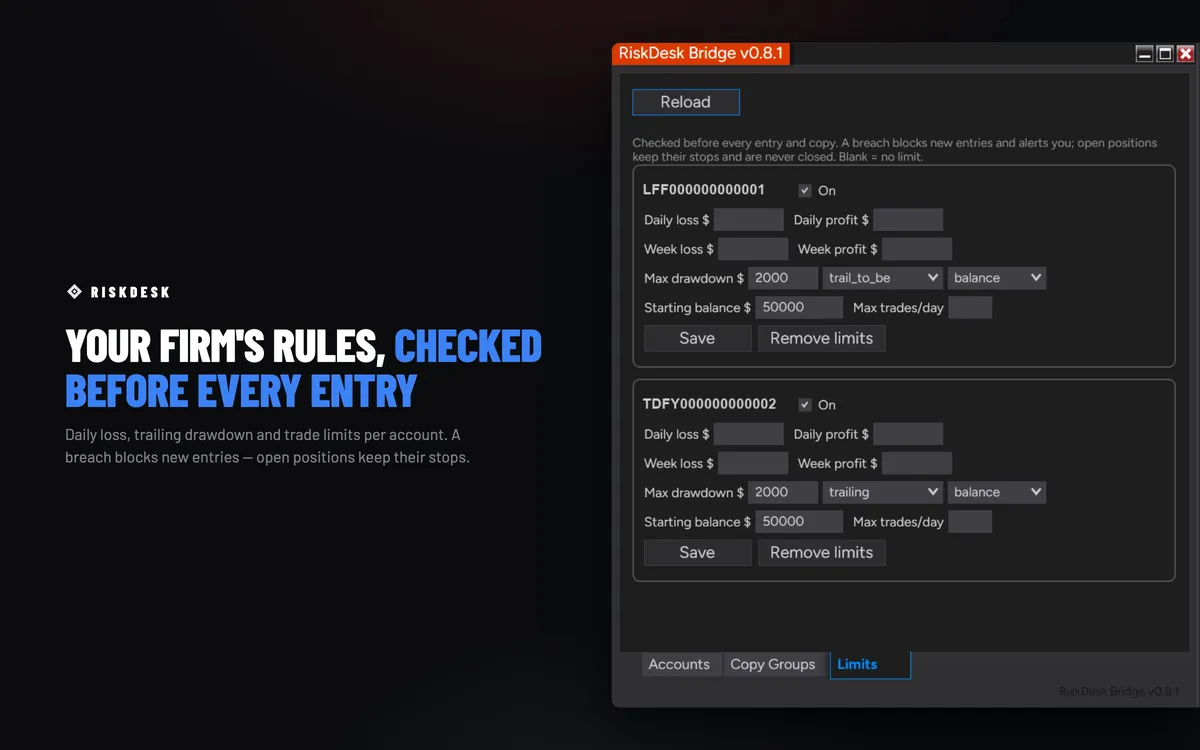Toggle the On checkbox for TDFY000000000002
1200x750 pixels.
(805, 405)
